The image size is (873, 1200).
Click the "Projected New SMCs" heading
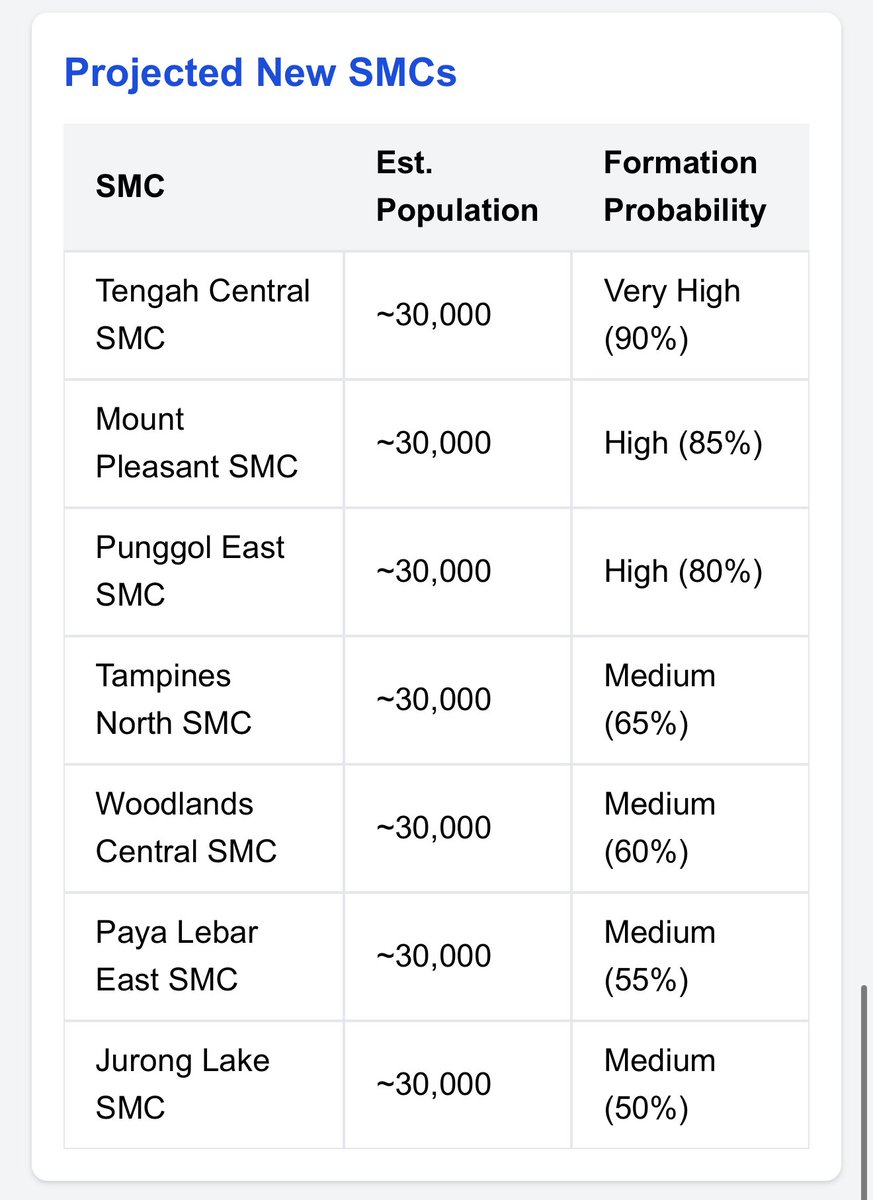[x=260, y=73]
